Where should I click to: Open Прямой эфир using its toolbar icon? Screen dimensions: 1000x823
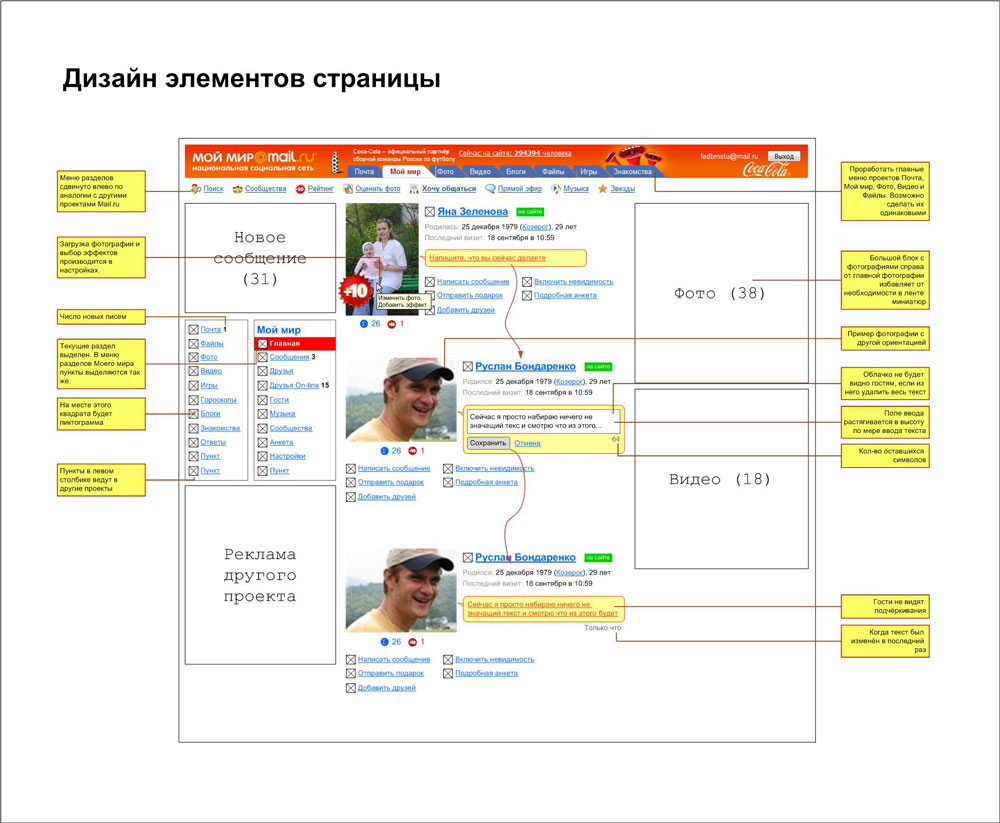tap(492, 187)
